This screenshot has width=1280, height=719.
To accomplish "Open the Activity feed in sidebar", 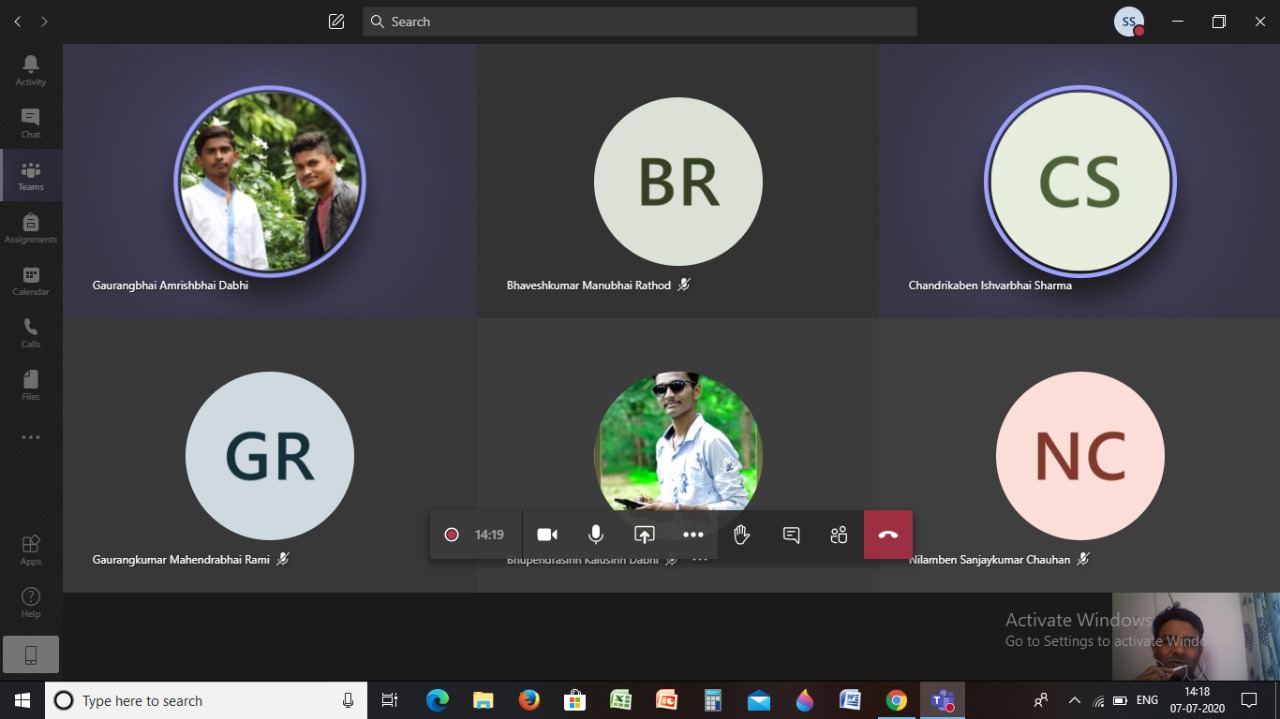I will click(x=30, y=70).
